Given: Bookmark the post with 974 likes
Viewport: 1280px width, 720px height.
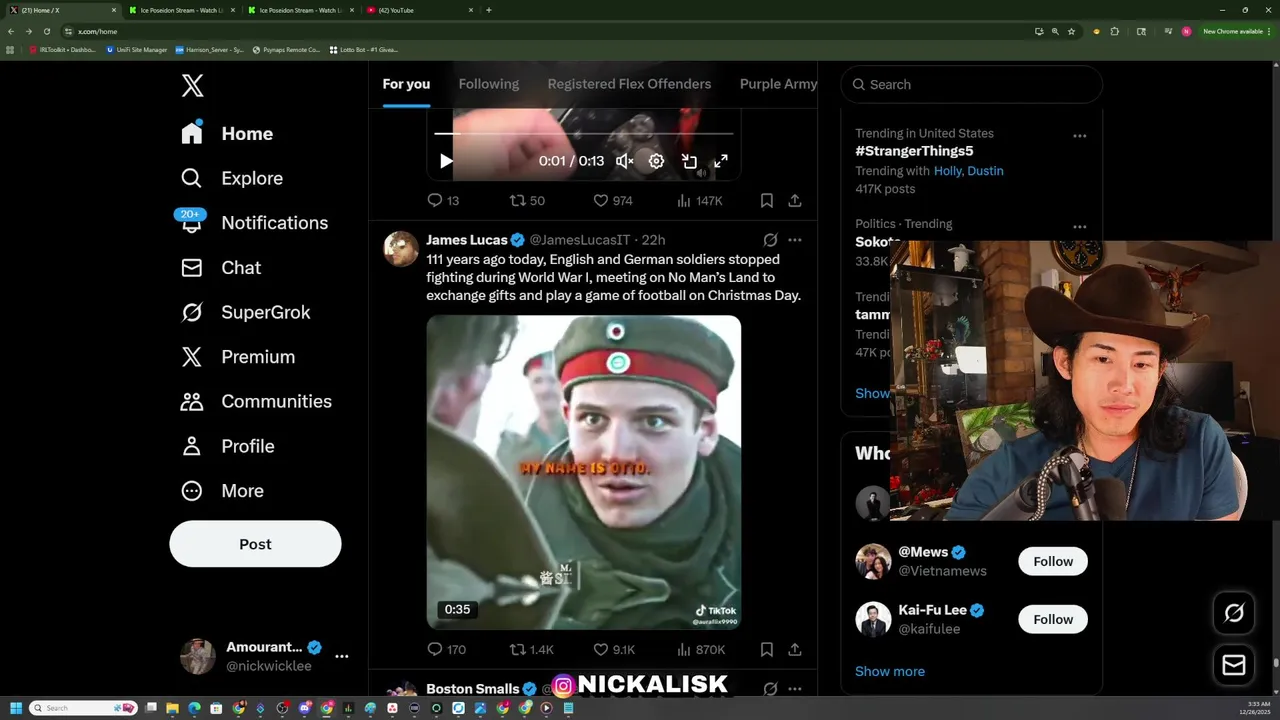Looking at the screenshot, I should (766, 200).
